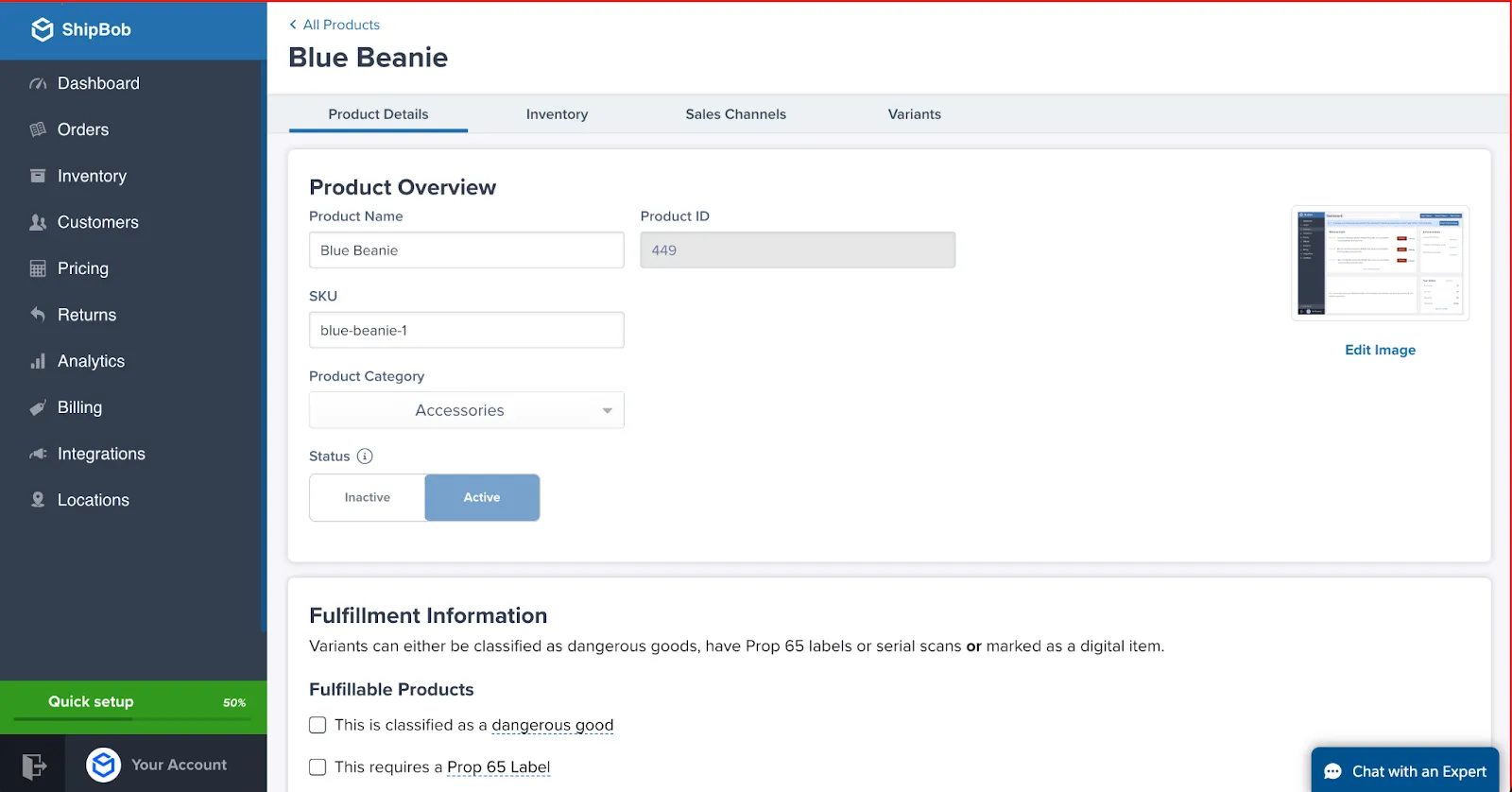This screenshot has width=1512, height=792.
Task: Click the Status info icon
Action: point(365,456)
